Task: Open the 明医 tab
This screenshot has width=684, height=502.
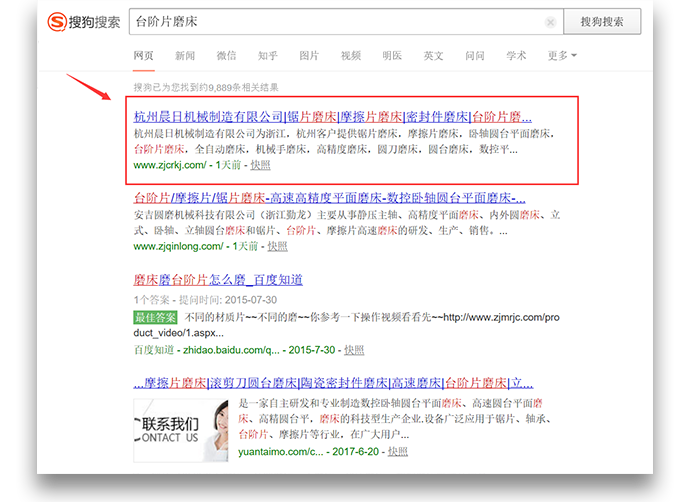Action: click(392, 56)
